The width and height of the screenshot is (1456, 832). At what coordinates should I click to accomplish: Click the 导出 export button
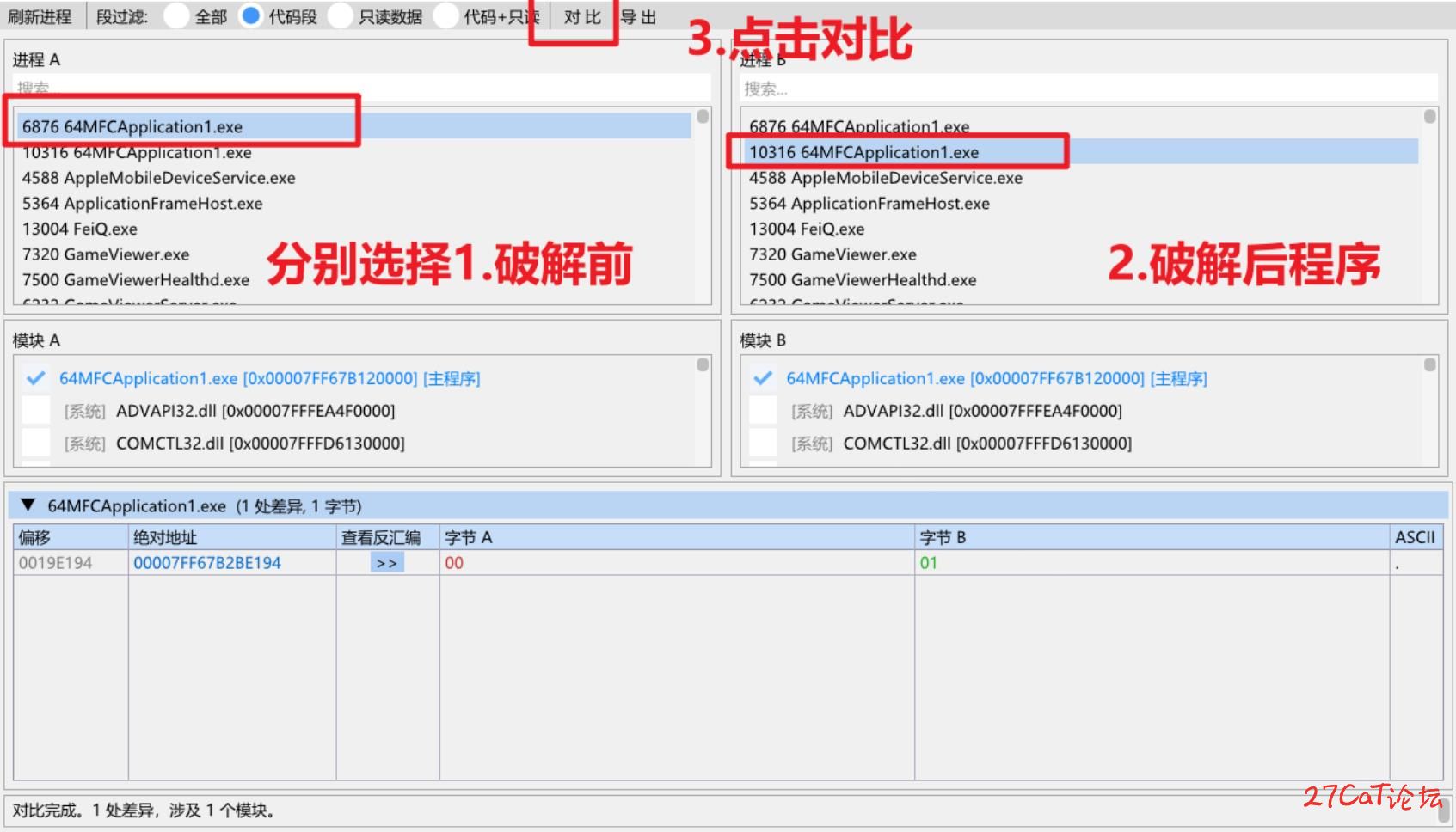pos(639,17)
